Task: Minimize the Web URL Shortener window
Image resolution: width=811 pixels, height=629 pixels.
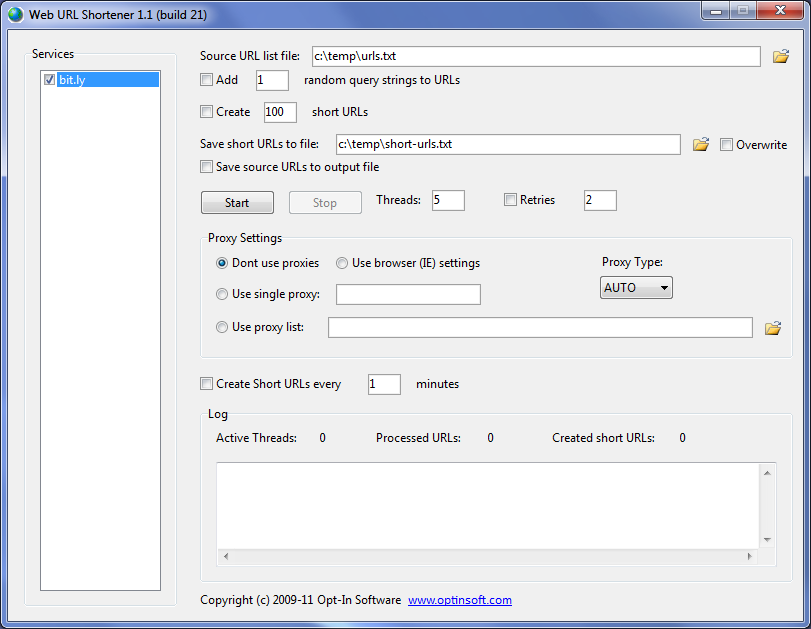Action: [716, 11]
